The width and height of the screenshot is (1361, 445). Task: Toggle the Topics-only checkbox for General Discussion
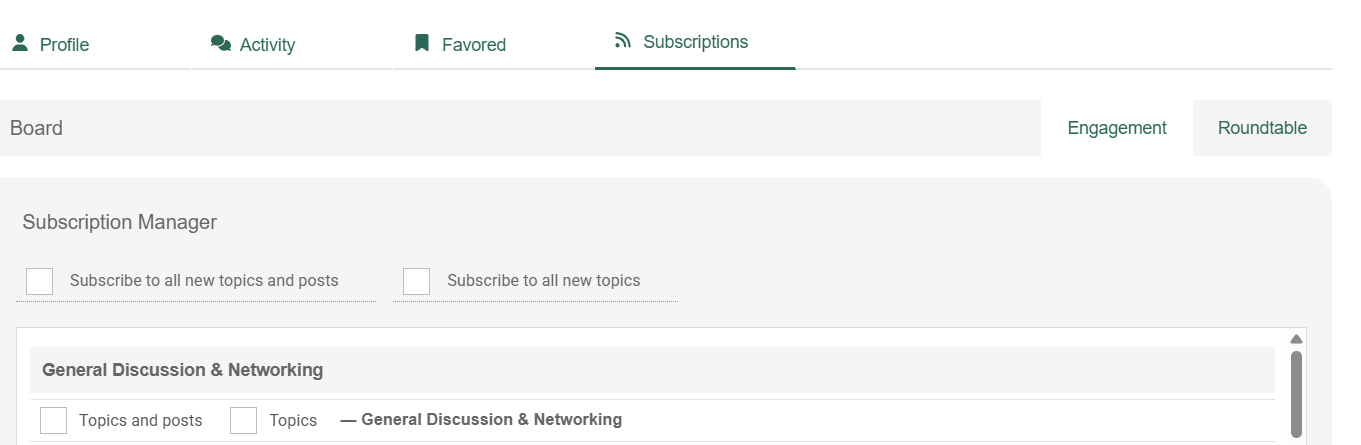pos(244,420)
